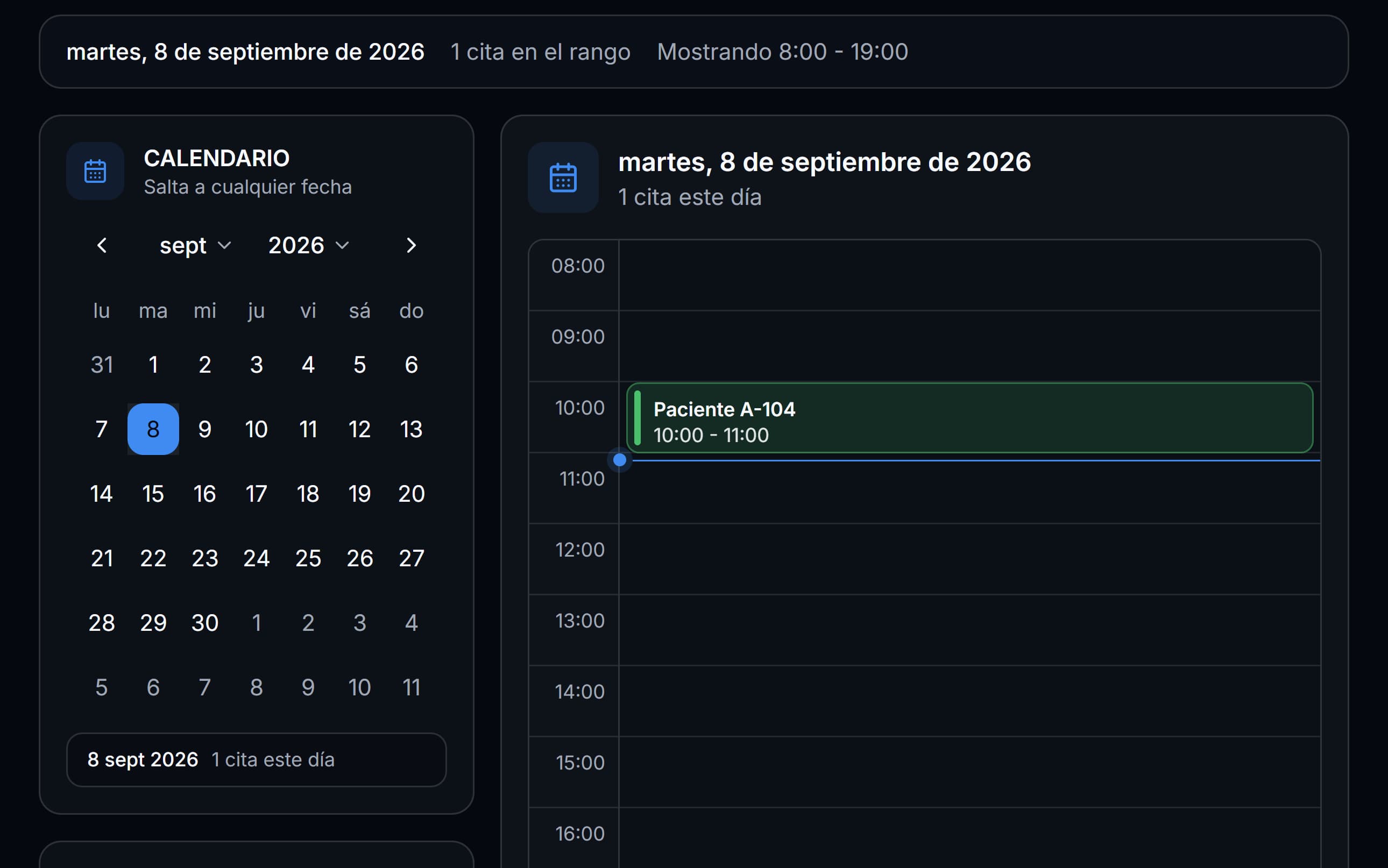Pick September 15 in the month grid
Image resolution: width=1388 pixels, height=868 pixels.
pos(153,494)
